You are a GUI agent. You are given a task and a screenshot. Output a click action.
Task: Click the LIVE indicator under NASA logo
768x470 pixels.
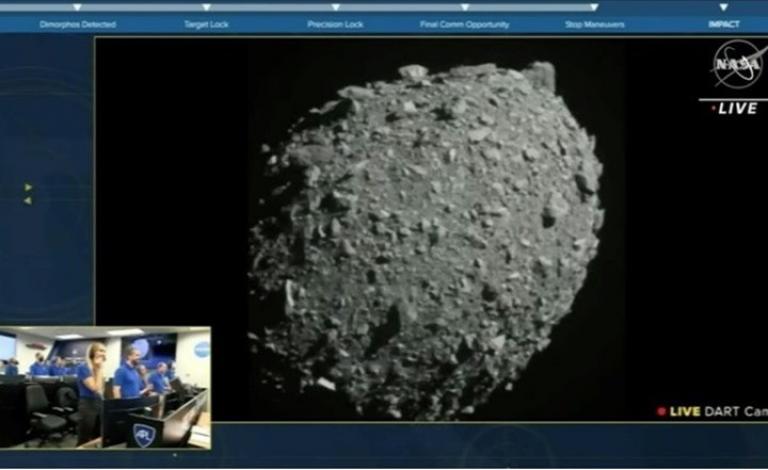point(735,108)
